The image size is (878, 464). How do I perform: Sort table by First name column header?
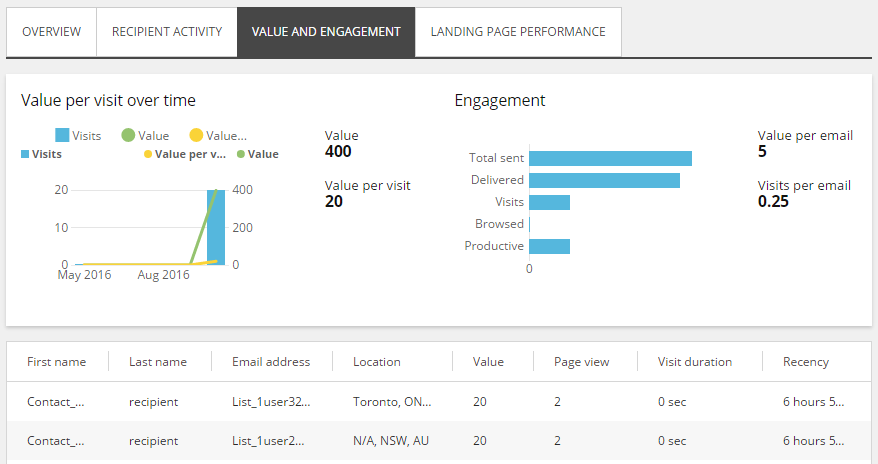tap(56, 362)
